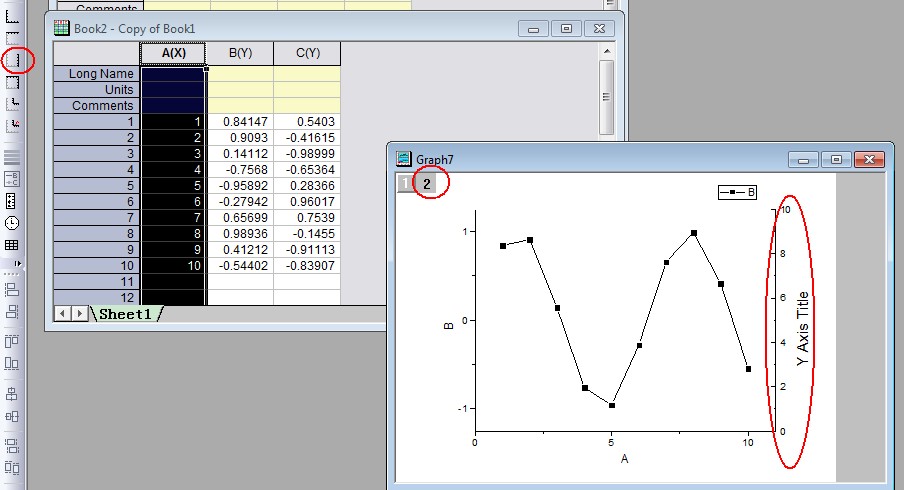Click the right 'Y Axis Title' label
The width and height of the screenshot is (904, 490).
[803, 329]
